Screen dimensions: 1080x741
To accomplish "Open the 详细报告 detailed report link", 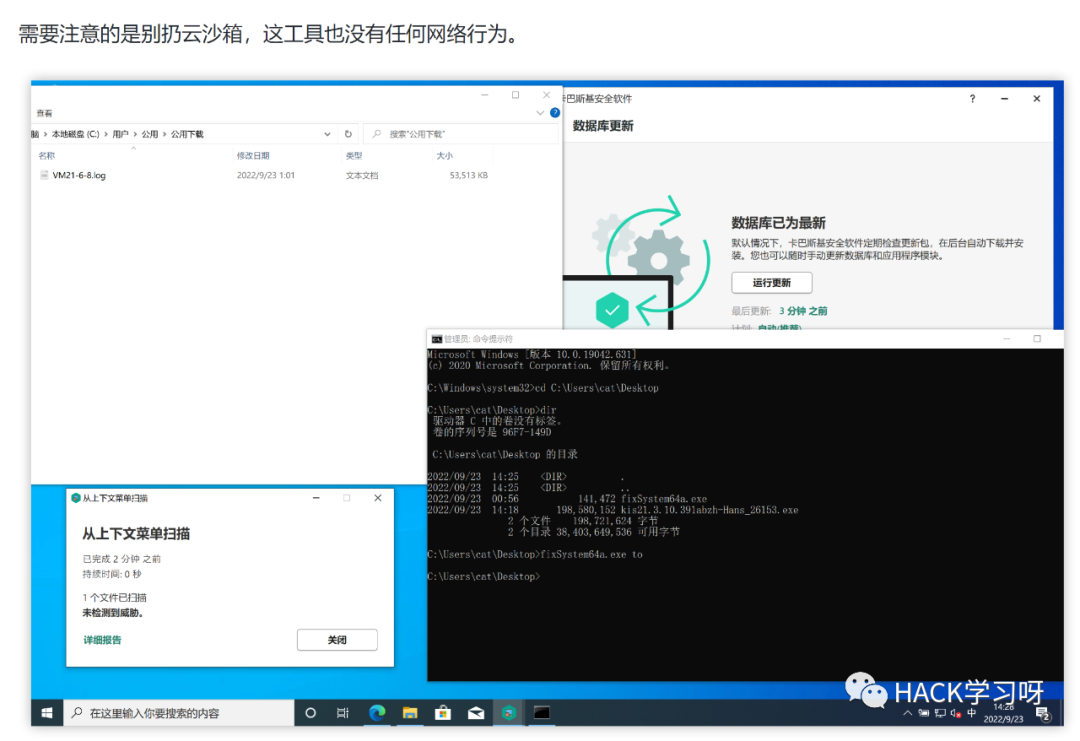I will (102, 640).
